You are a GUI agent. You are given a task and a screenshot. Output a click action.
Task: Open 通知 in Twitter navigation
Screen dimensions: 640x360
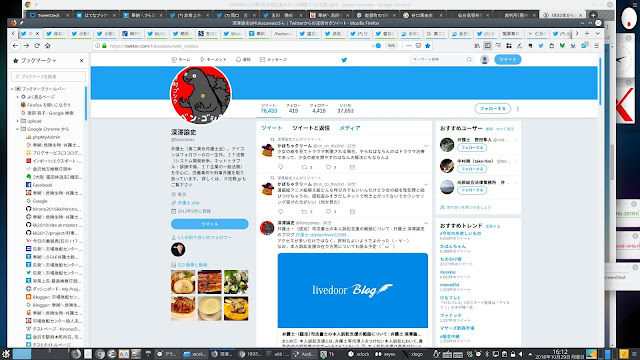(x=243, y=60)
